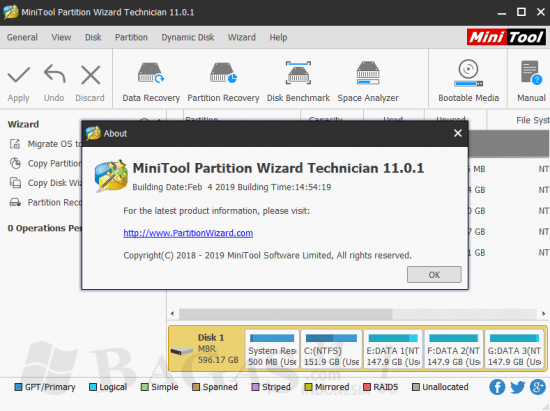The width and height of the screenshot is (550, 411).
Task: Click the Apply checkmark icon
Action: coord(19,75)
